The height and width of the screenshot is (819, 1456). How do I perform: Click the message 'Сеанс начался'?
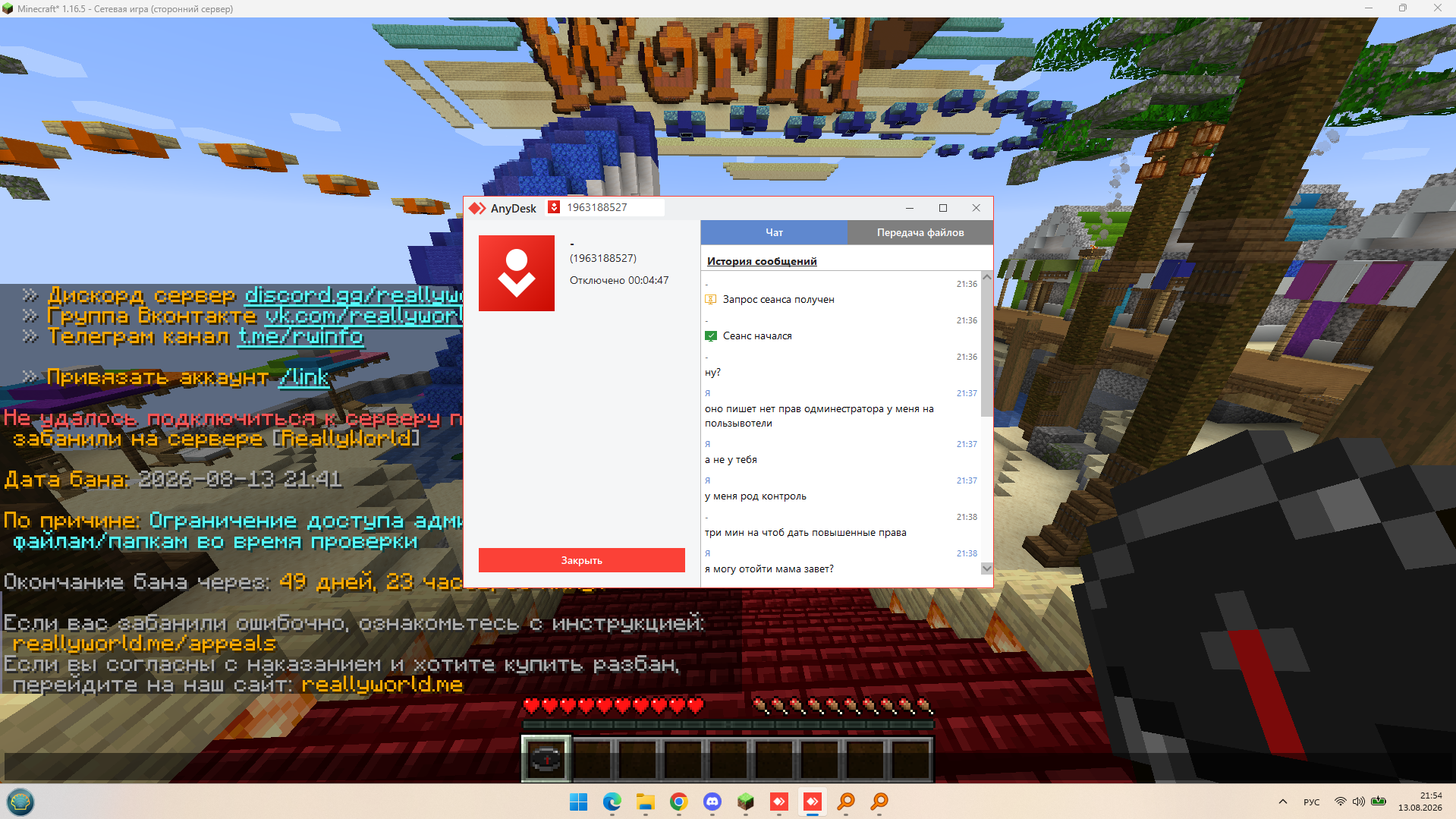[x=757, y=336]
